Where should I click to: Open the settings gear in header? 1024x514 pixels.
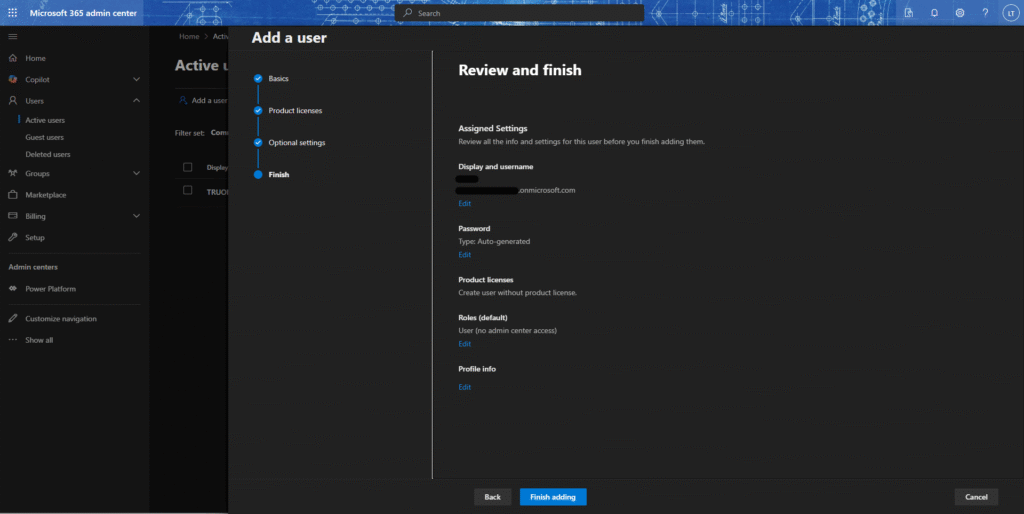[x=960, y=13]
